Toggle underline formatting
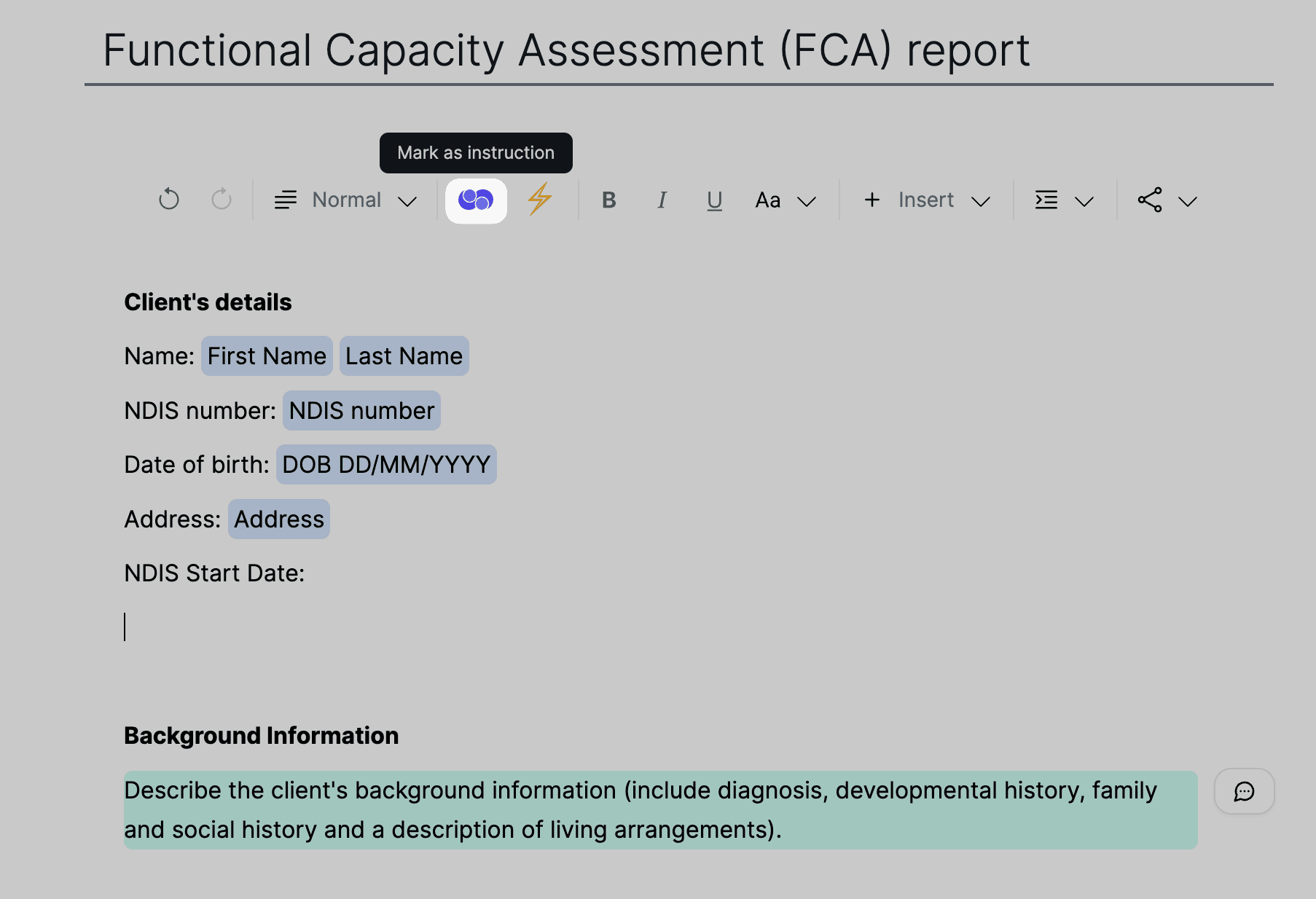The height and width of the screenshot is (899, 1316). click(714, 200)
